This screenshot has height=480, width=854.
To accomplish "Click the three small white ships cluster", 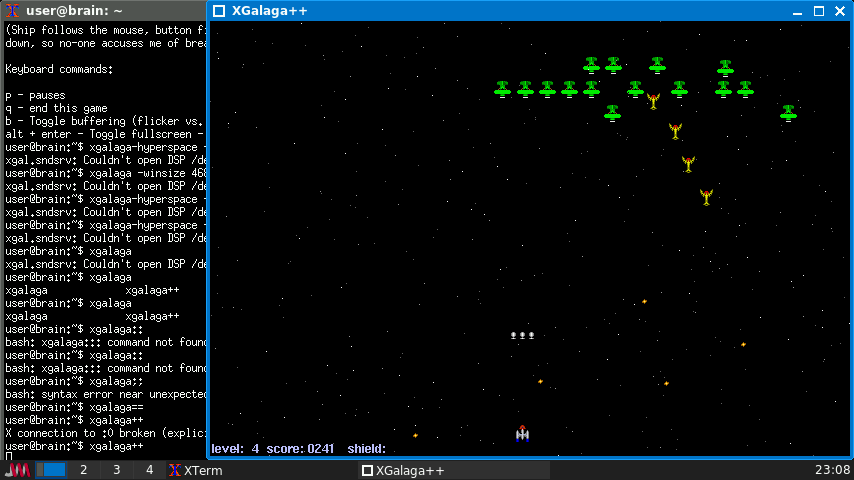I will click(522, 336).
